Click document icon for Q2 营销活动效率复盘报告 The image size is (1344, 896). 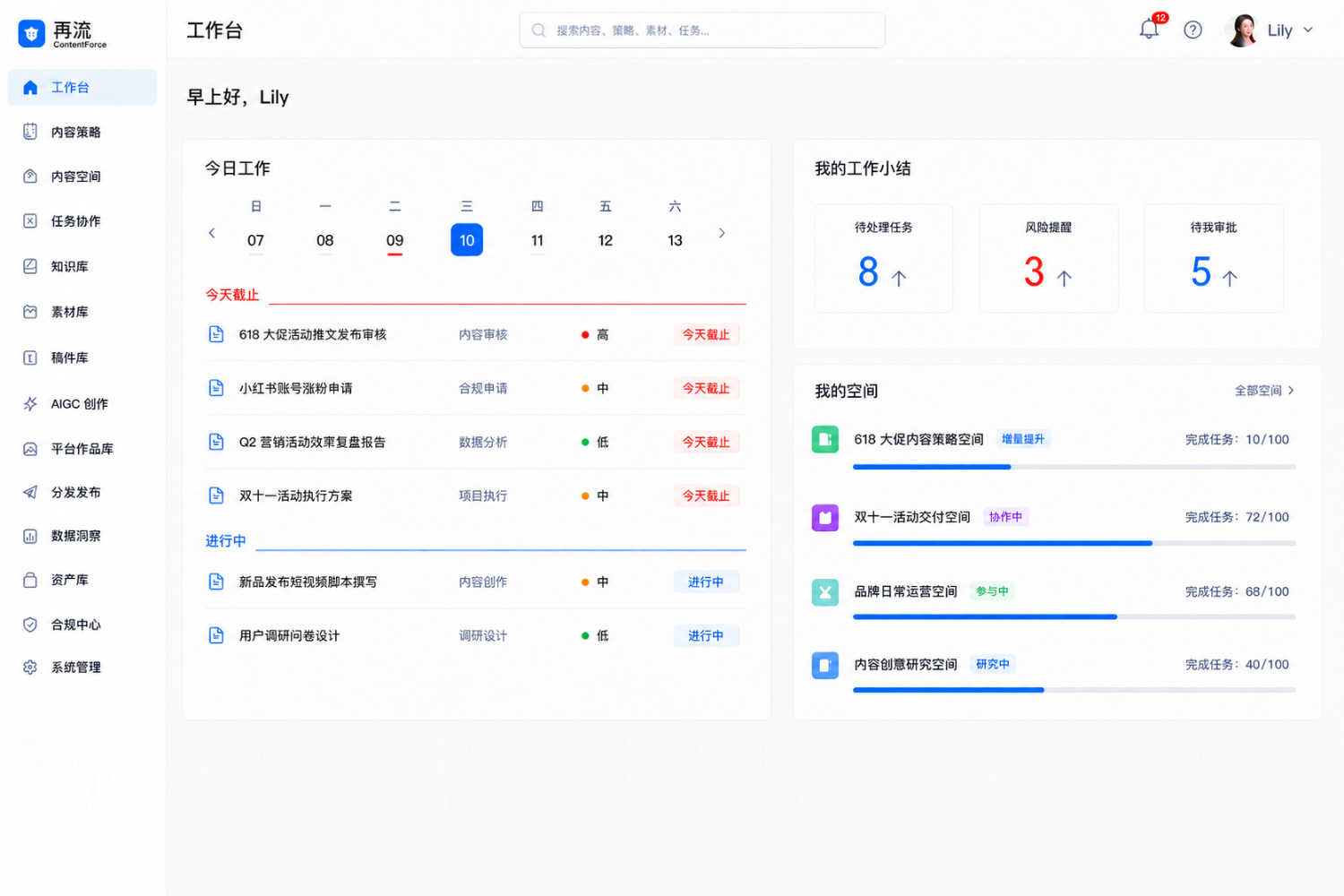click(x=216, y=442)
